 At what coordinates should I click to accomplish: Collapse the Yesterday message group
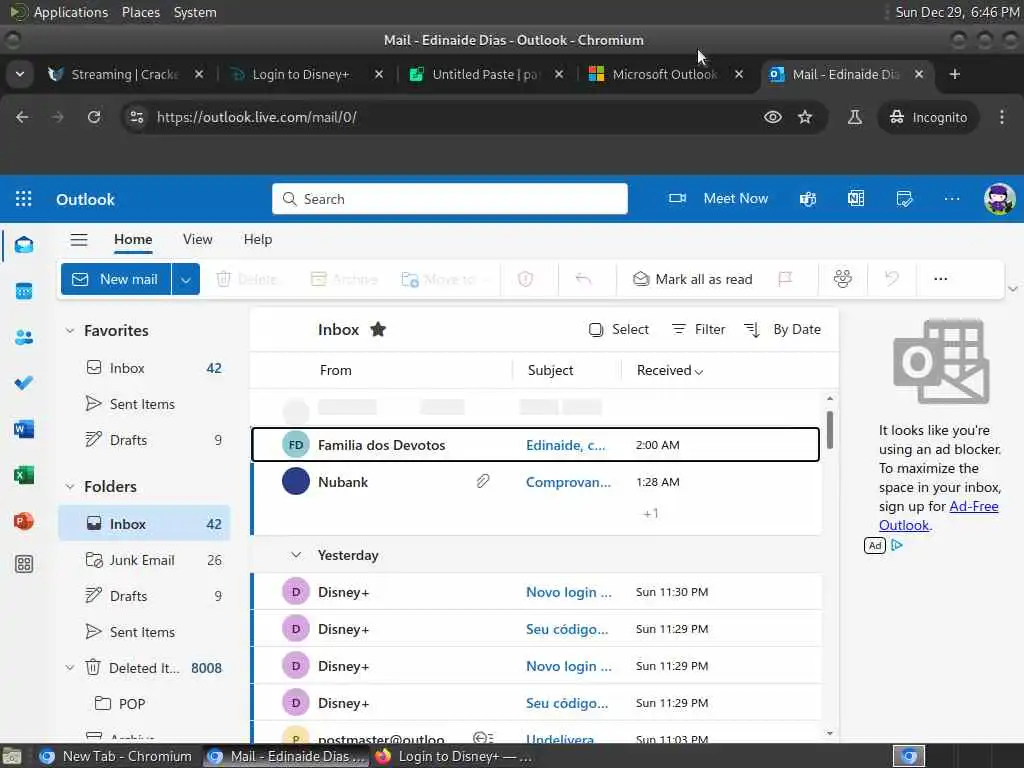click(x=296, y=555)
